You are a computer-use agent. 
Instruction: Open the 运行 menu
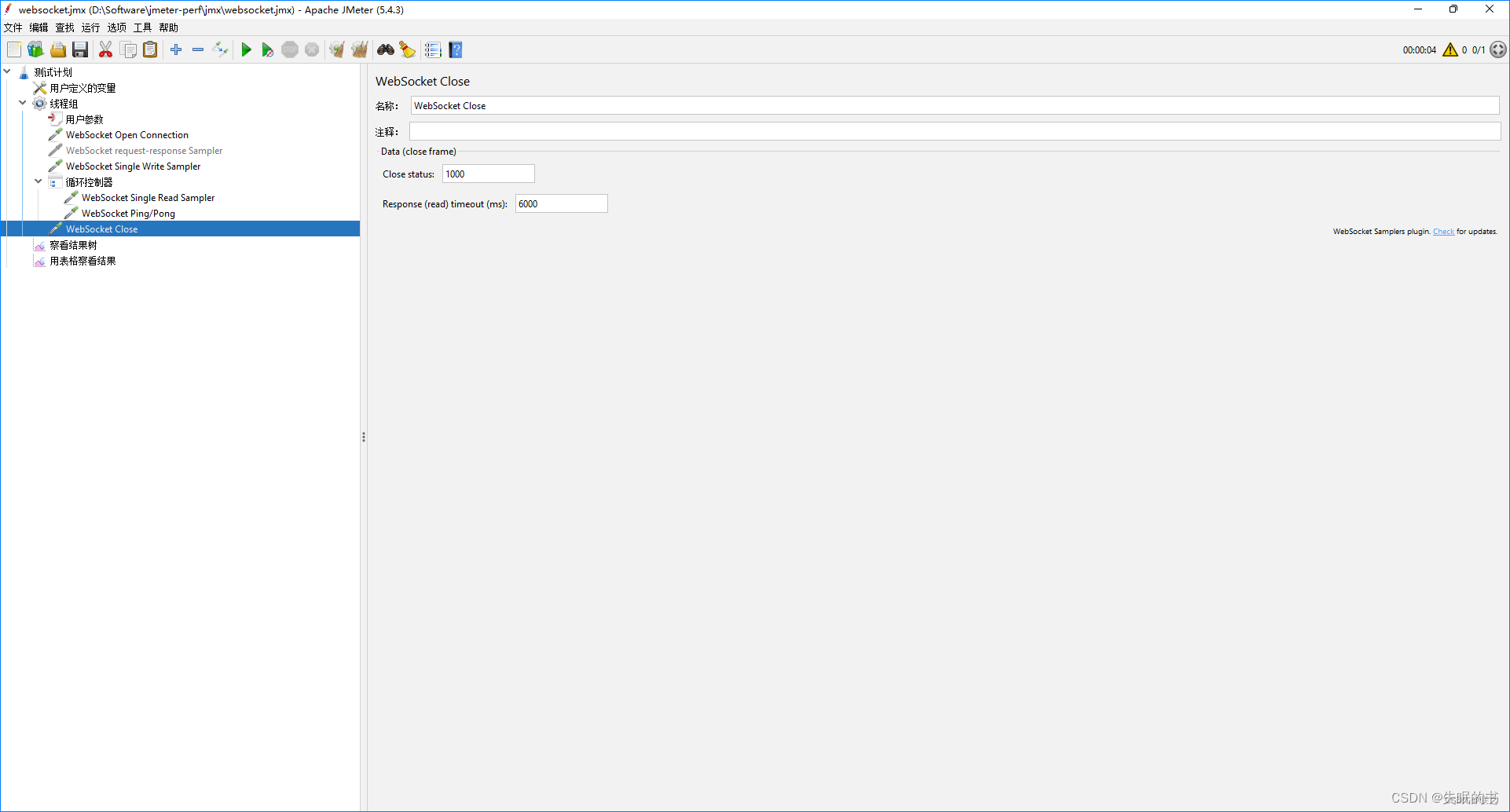click(90, 27)
